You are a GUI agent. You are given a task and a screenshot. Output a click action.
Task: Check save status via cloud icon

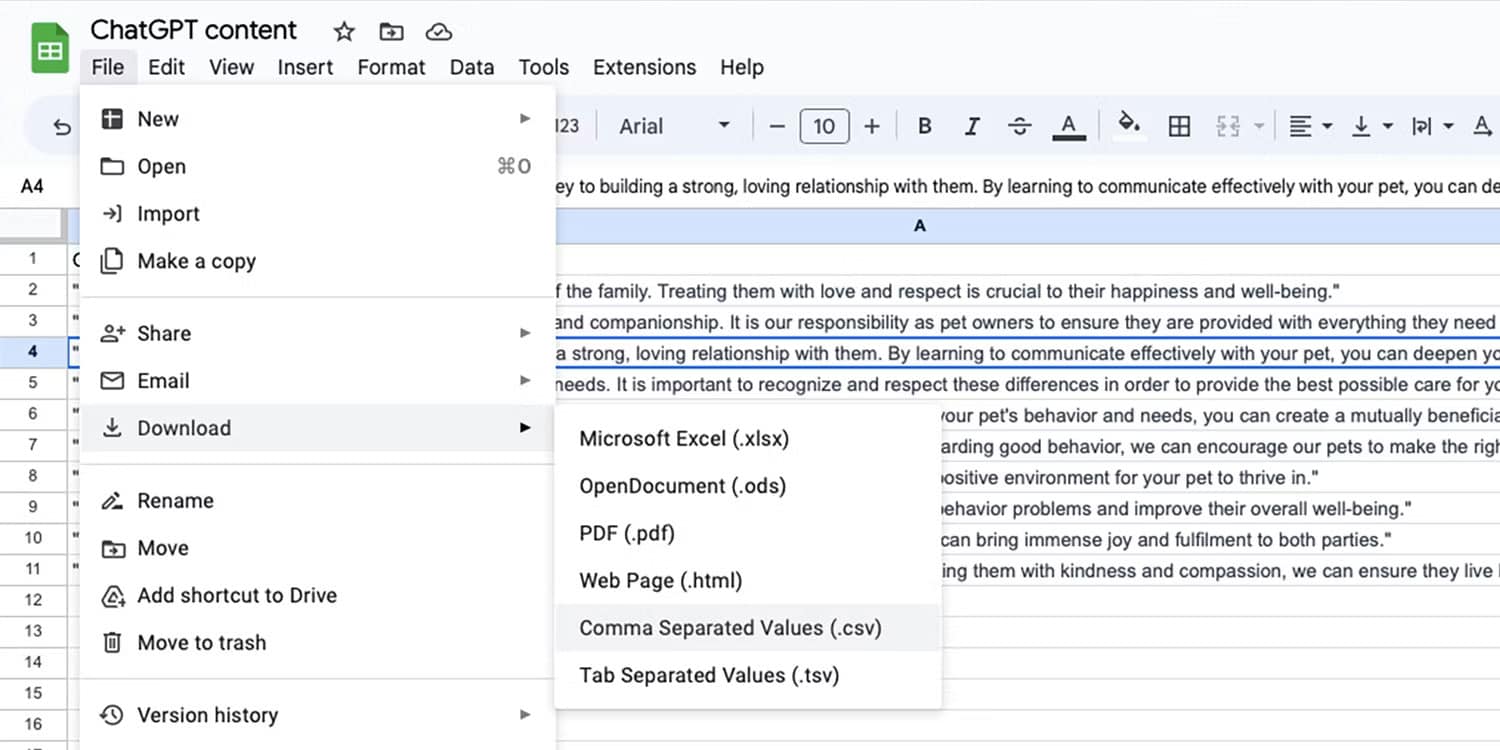(438, 31)
